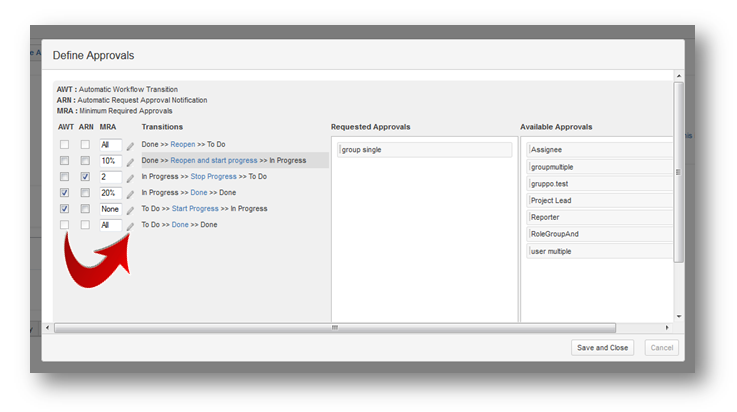Edit MRA for the Start Progress transition
The width and height of the screenshot is (737, 412).
130,210
